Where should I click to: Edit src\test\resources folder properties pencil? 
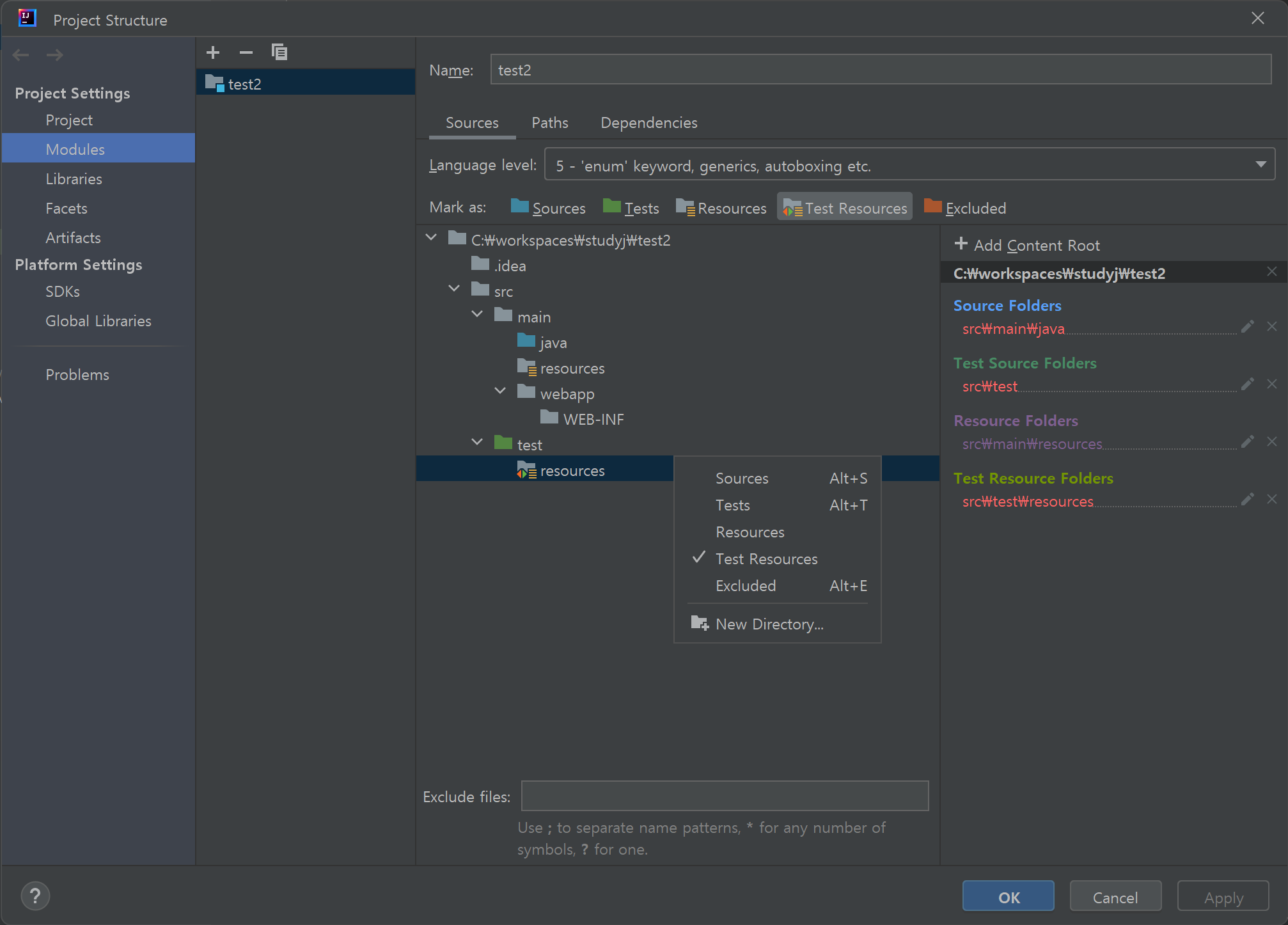[1247, 499]
